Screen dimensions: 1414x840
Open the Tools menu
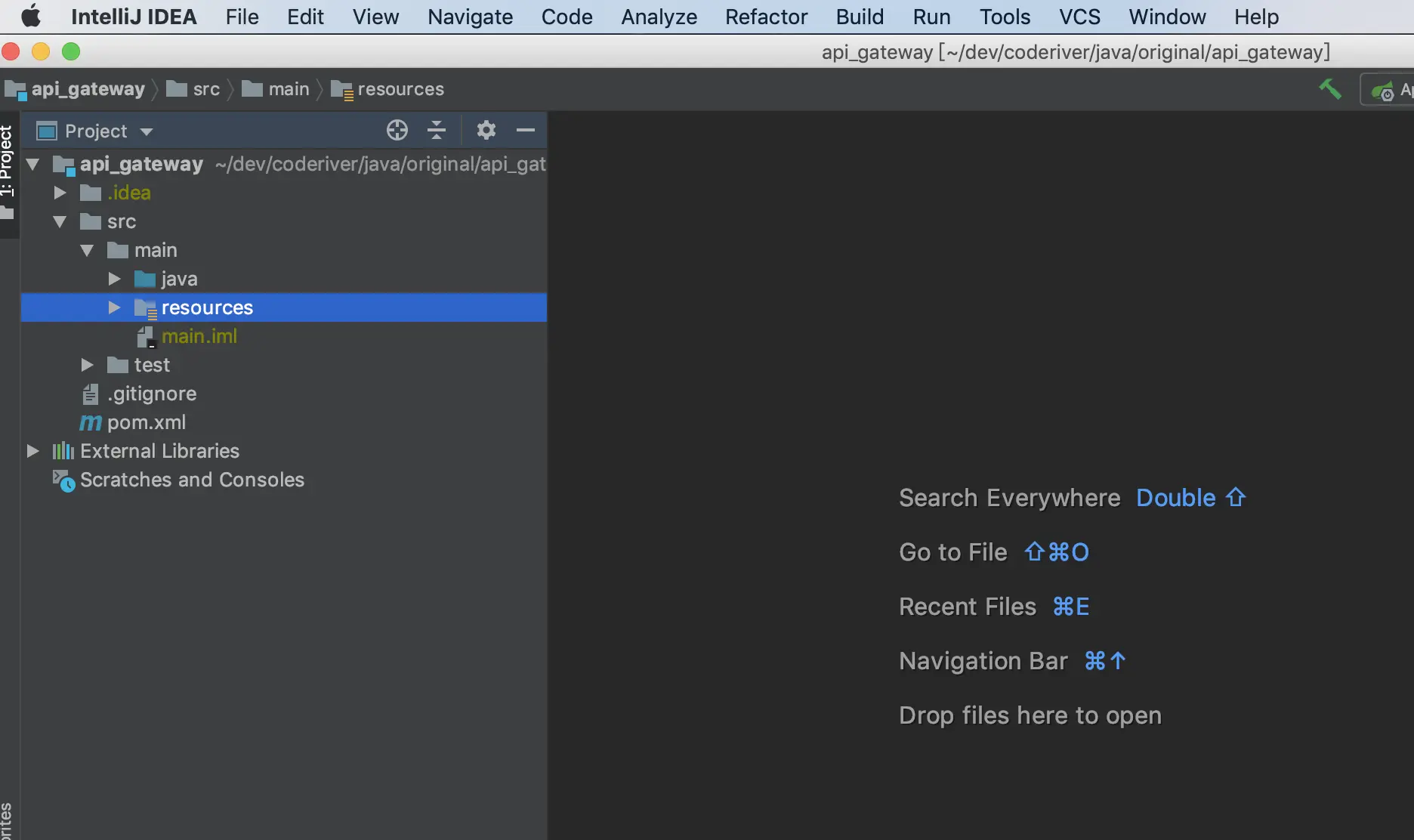[x=1005, y=16]
